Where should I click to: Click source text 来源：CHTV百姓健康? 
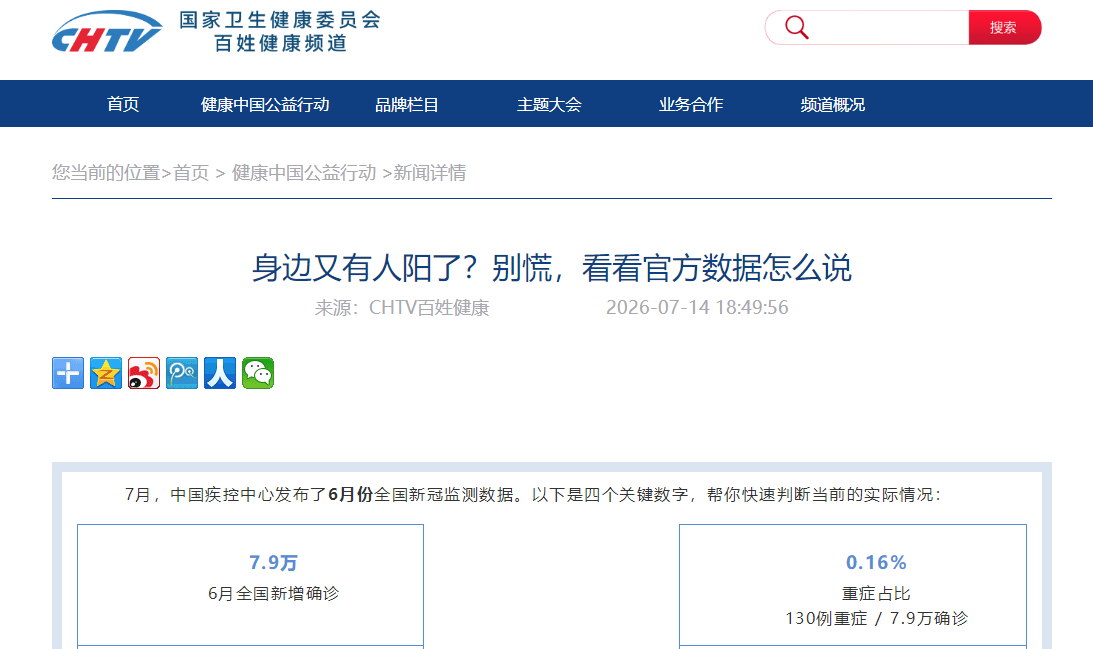[402, 307]
